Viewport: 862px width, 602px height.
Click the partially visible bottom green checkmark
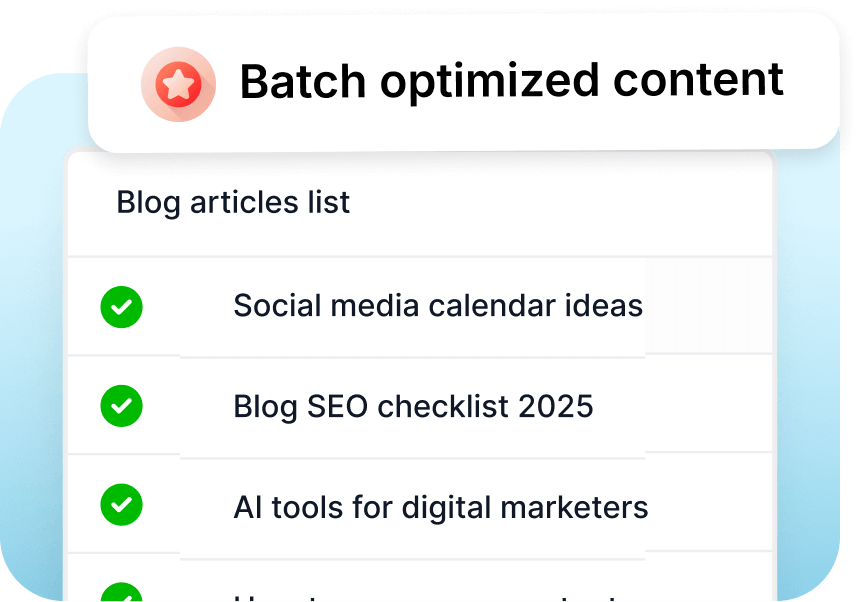tap(122, 595)
